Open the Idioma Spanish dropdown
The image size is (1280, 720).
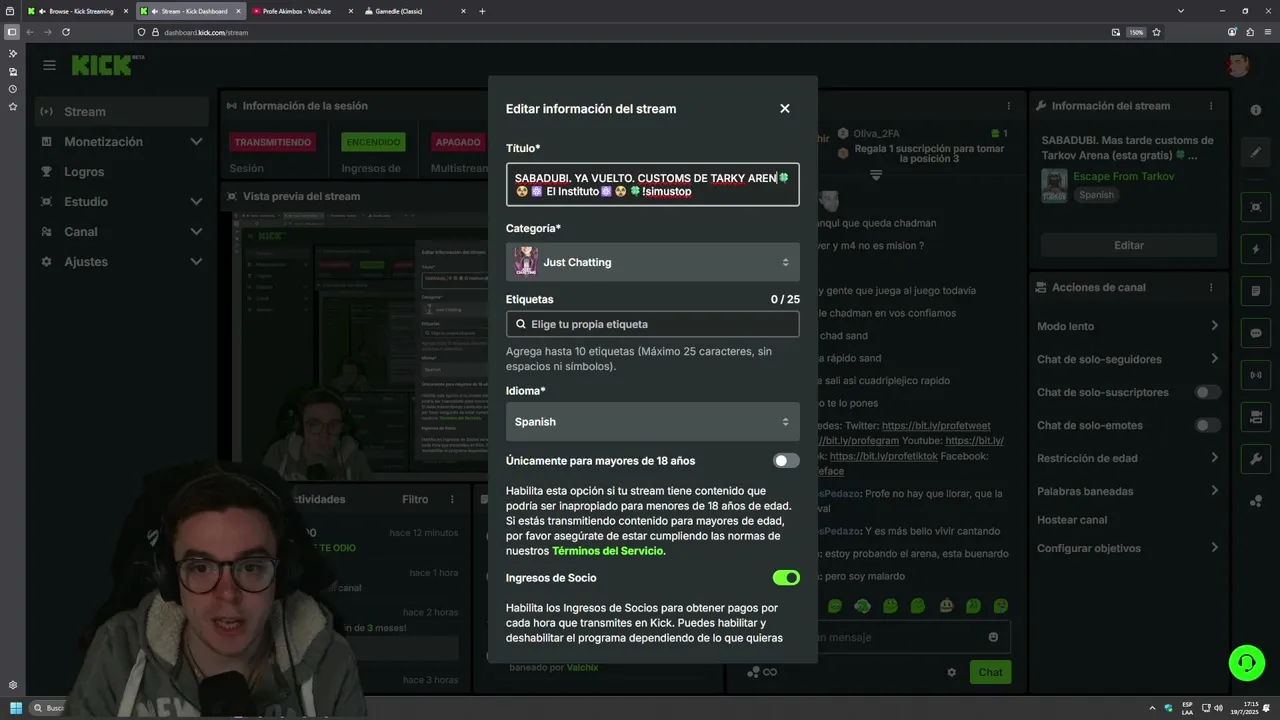click(653, 422)
